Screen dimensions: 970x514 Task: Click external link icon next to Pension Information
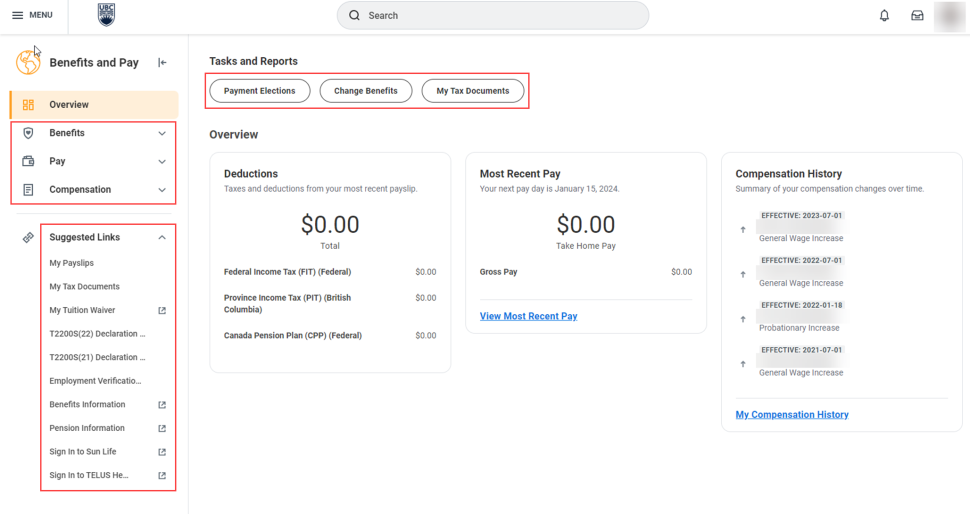(162, 429)
